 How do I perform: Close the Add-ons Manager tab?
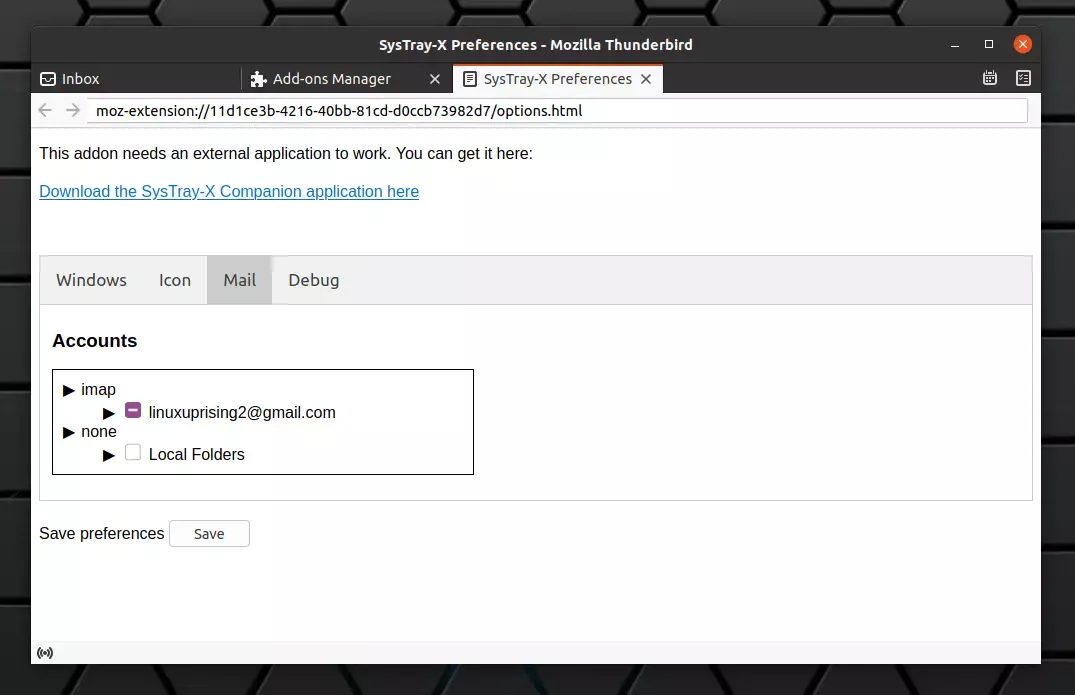click(x=435, y=80)
